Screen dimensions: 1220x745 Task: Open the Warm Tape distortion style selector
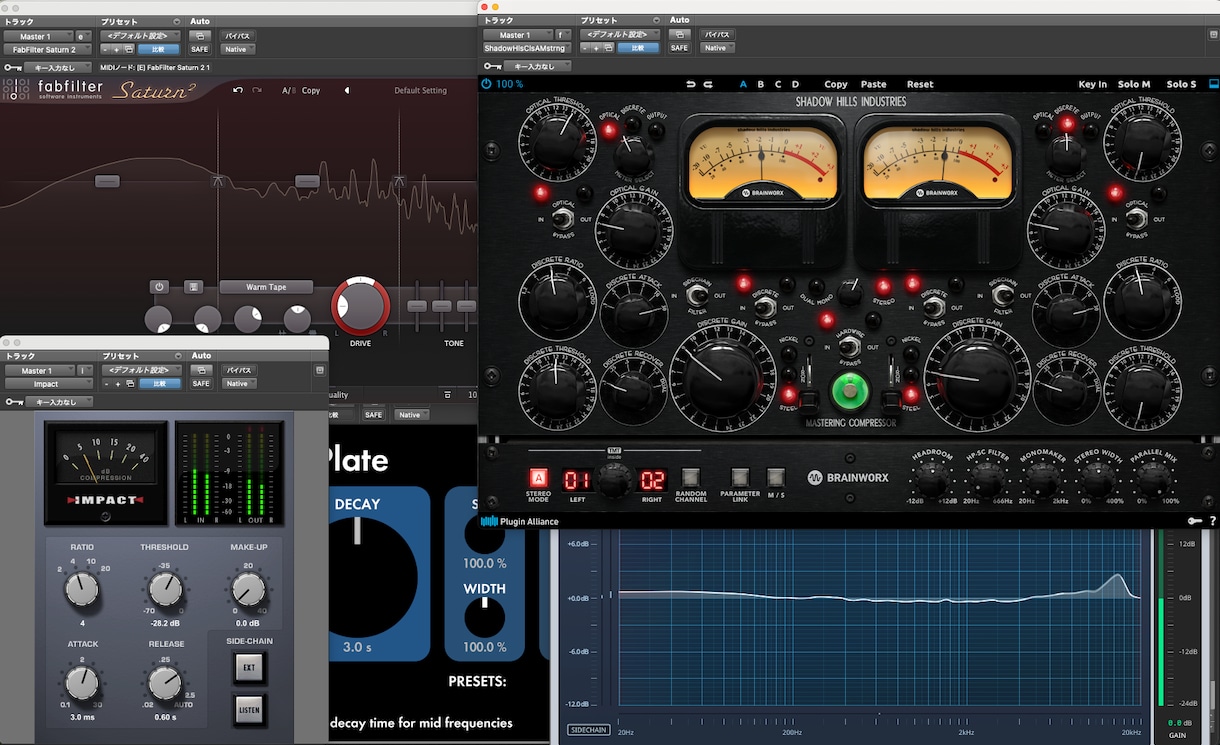[266, 287]
